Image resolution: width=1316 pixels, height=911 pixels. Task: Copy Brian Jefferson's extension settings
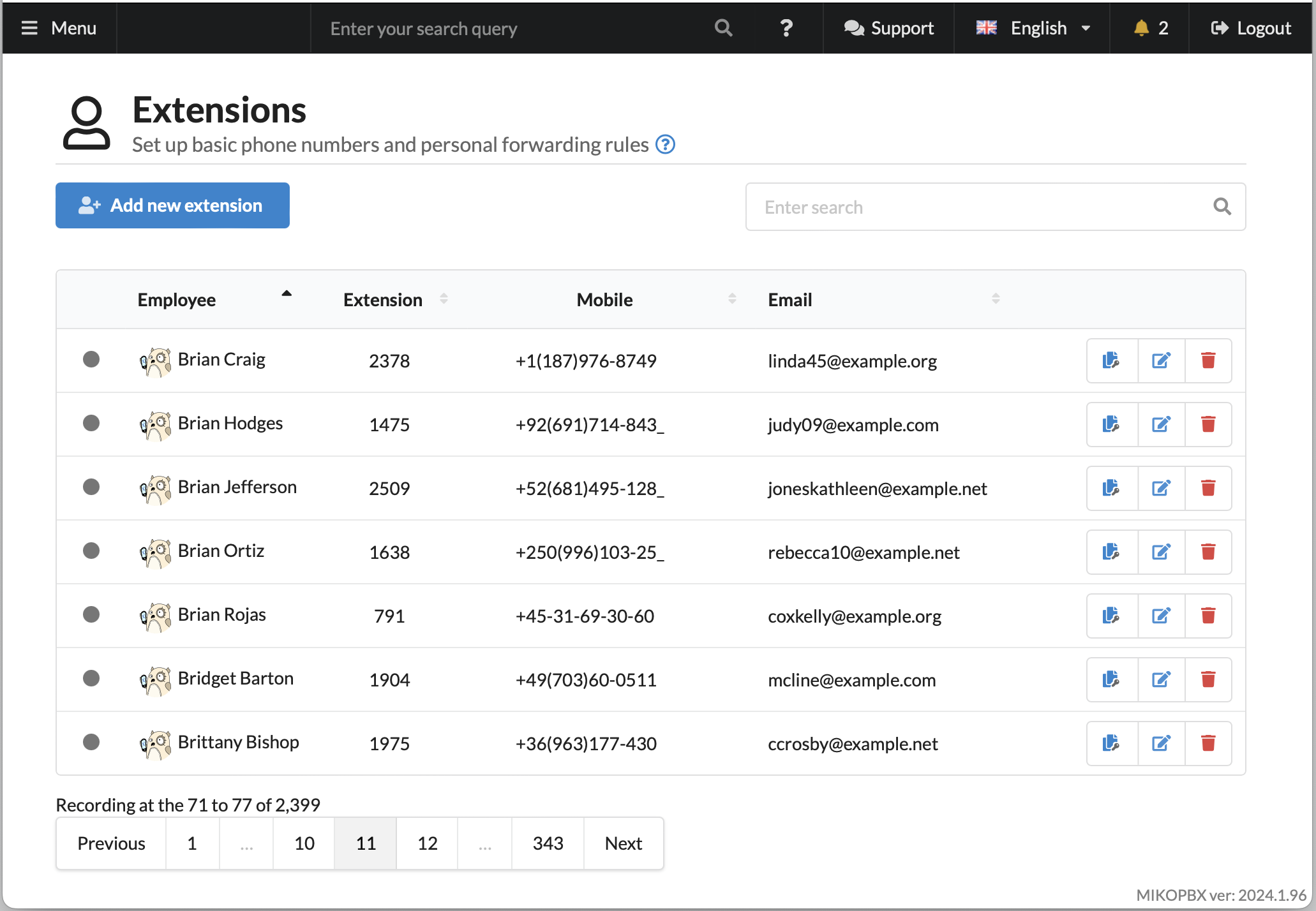point(1111,488)
